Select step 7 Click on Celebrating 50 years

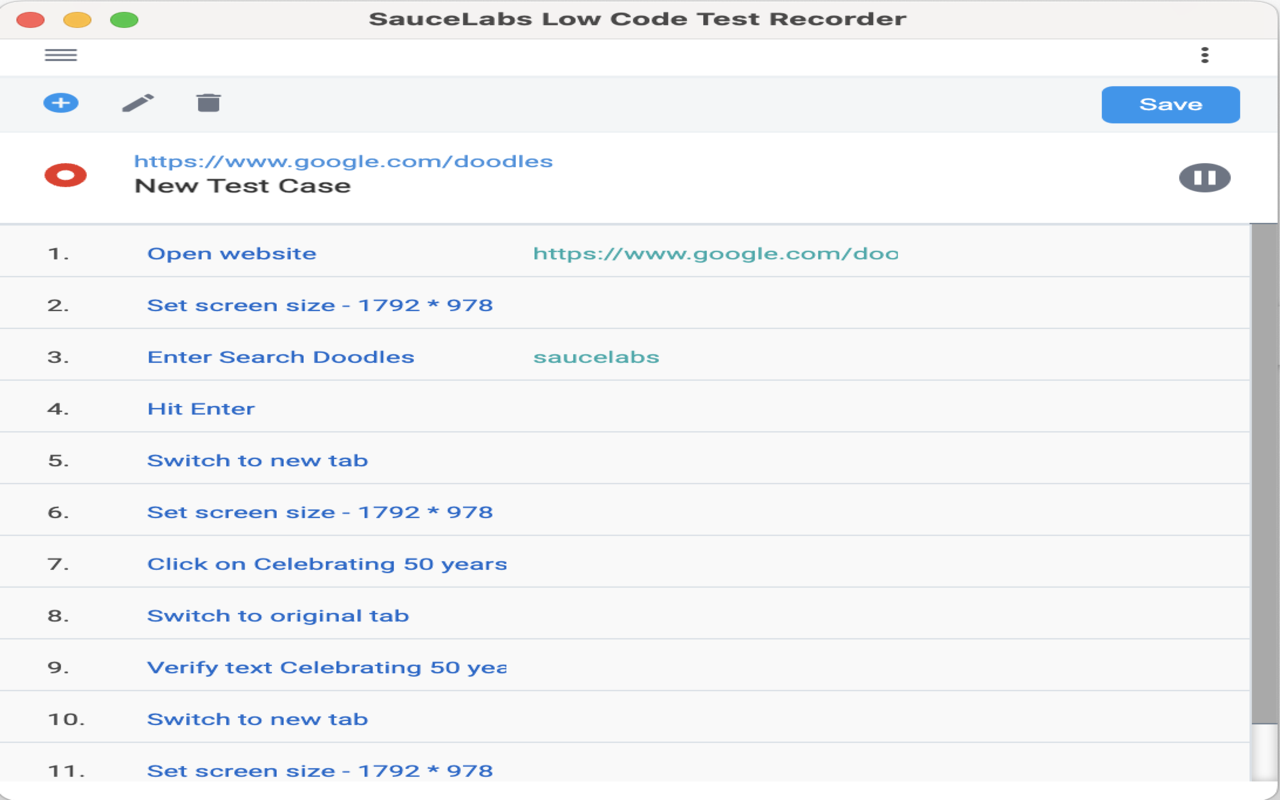327,564
